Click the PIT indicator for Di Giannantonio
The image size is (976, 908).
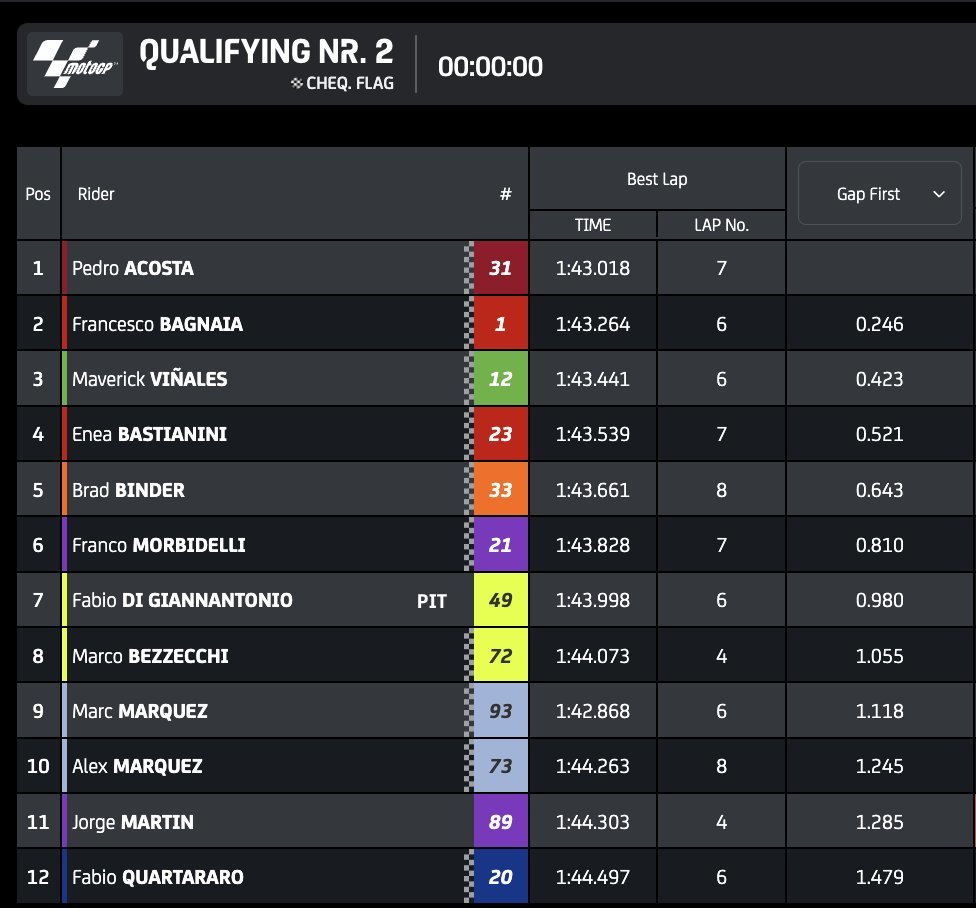431,601
